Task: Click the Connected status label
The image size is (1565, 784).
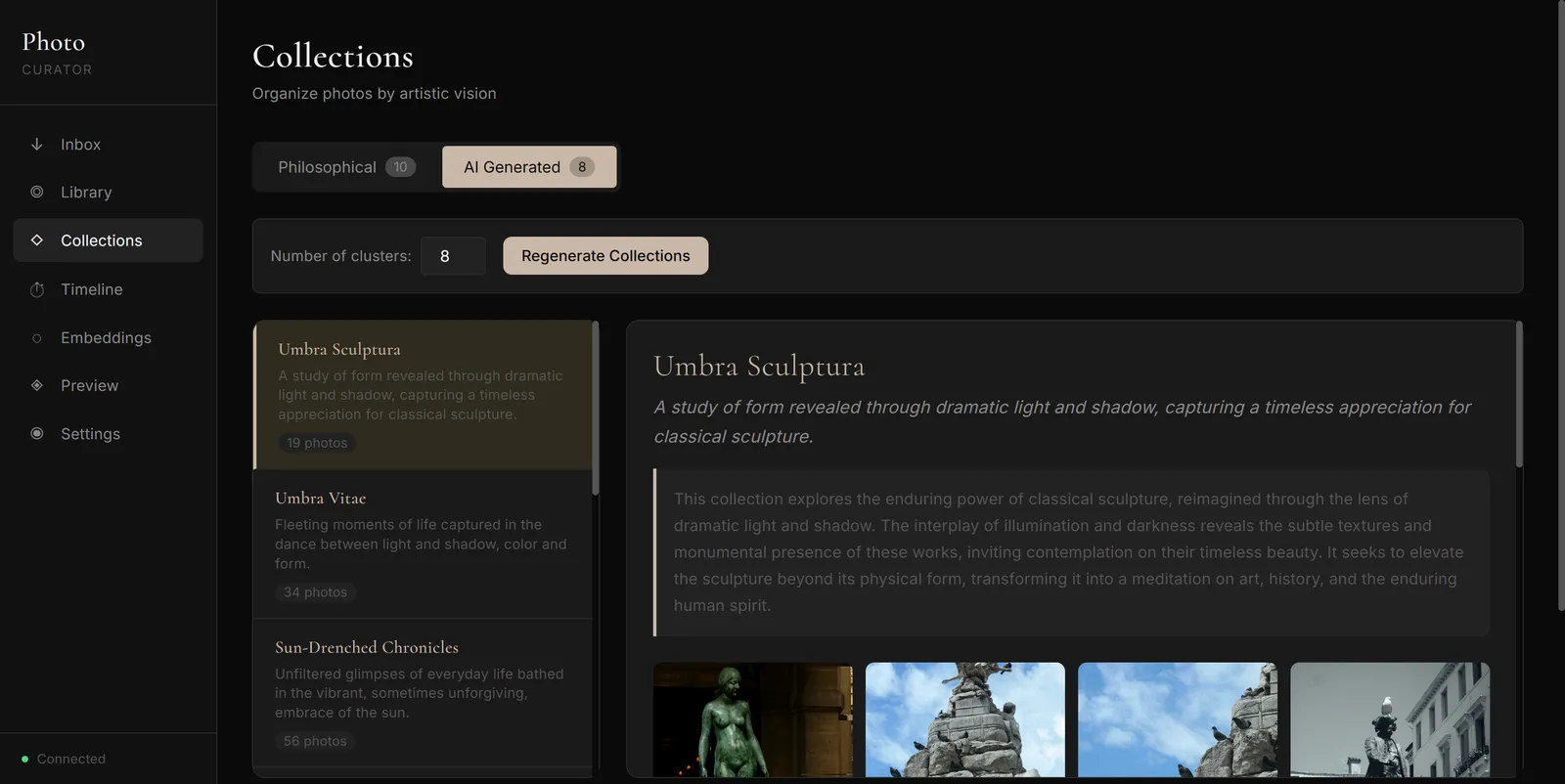Action: point(71,759)
